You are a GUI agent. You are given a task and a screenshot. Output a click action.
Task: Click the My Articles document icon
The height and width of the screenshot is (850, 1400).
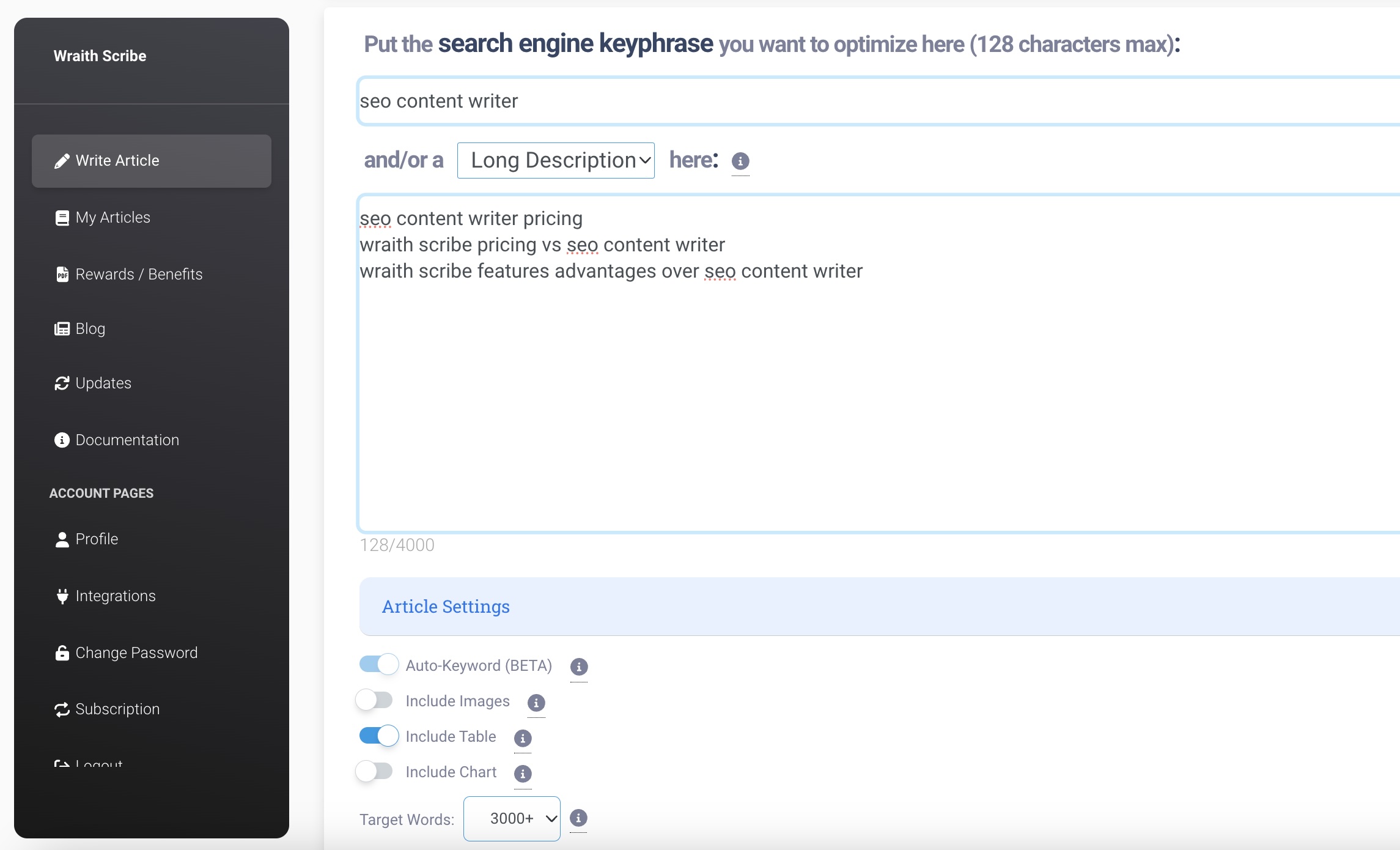(x=62, y=218)
